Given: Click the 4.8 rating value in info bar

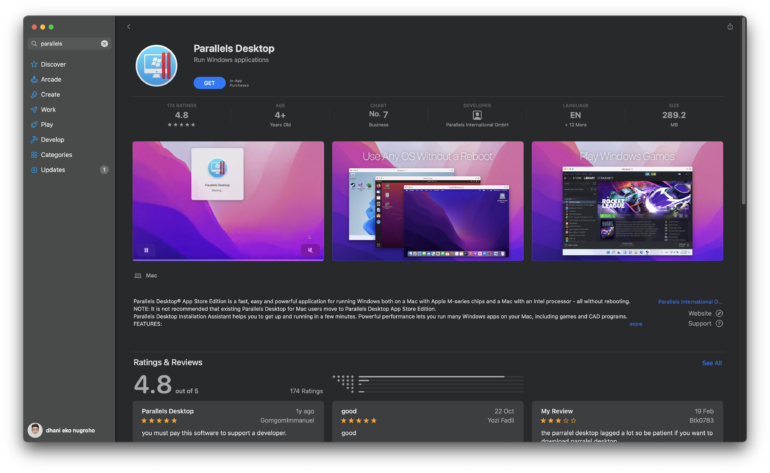Looking at the screenshot, I should click(x=182, y=115).
